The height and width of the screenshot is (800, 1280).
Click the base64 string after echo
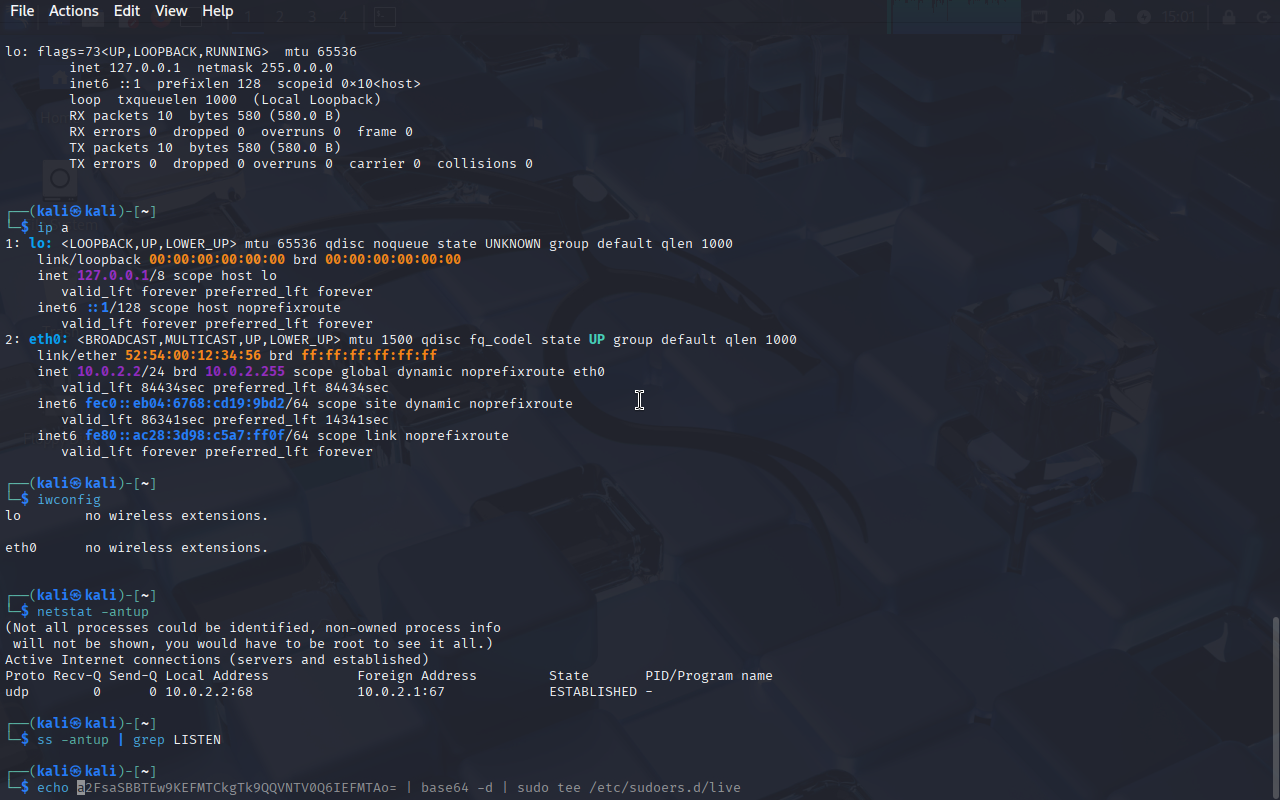click(x=237, y=788)
